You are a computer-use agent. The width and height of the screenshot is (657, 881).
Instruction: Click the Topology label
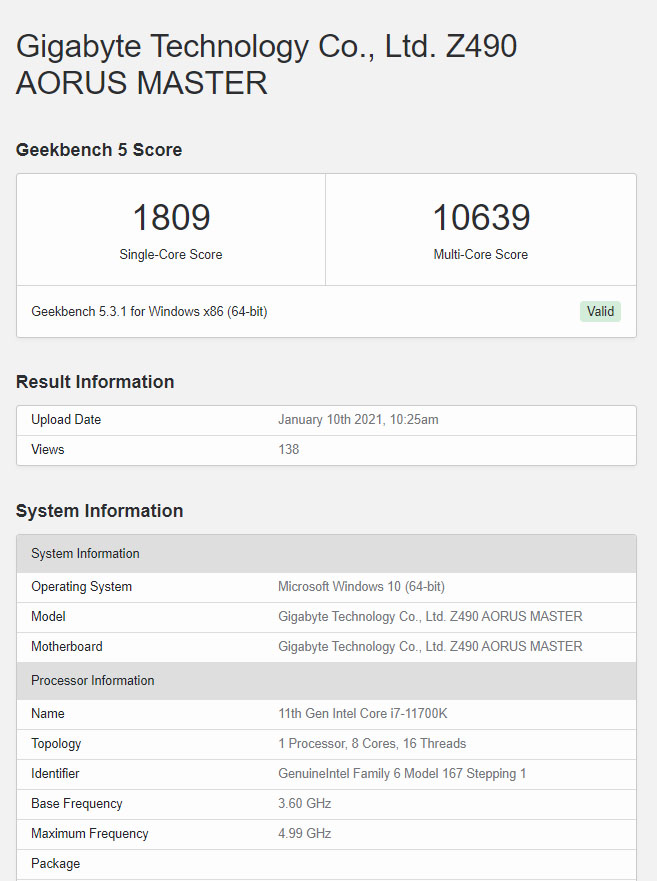coord(56,744)
